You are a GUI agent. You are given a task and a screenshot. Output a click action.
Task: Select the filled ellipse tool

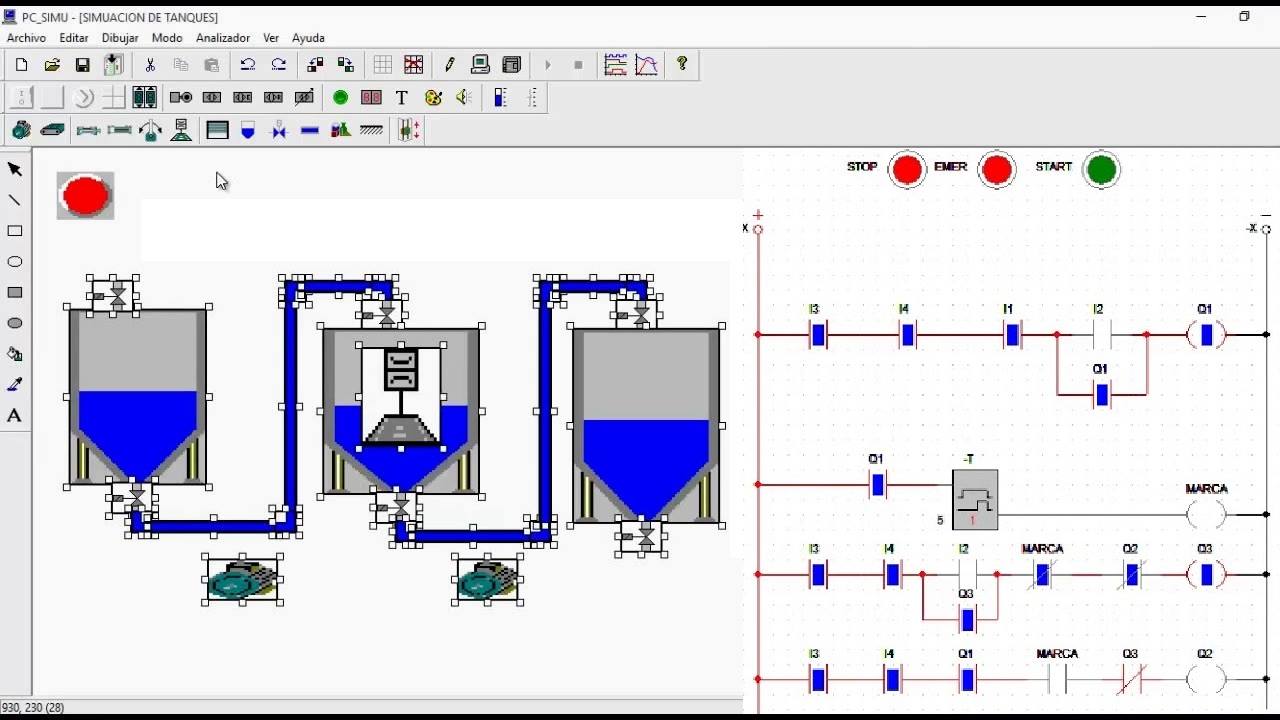coord(15,323)
